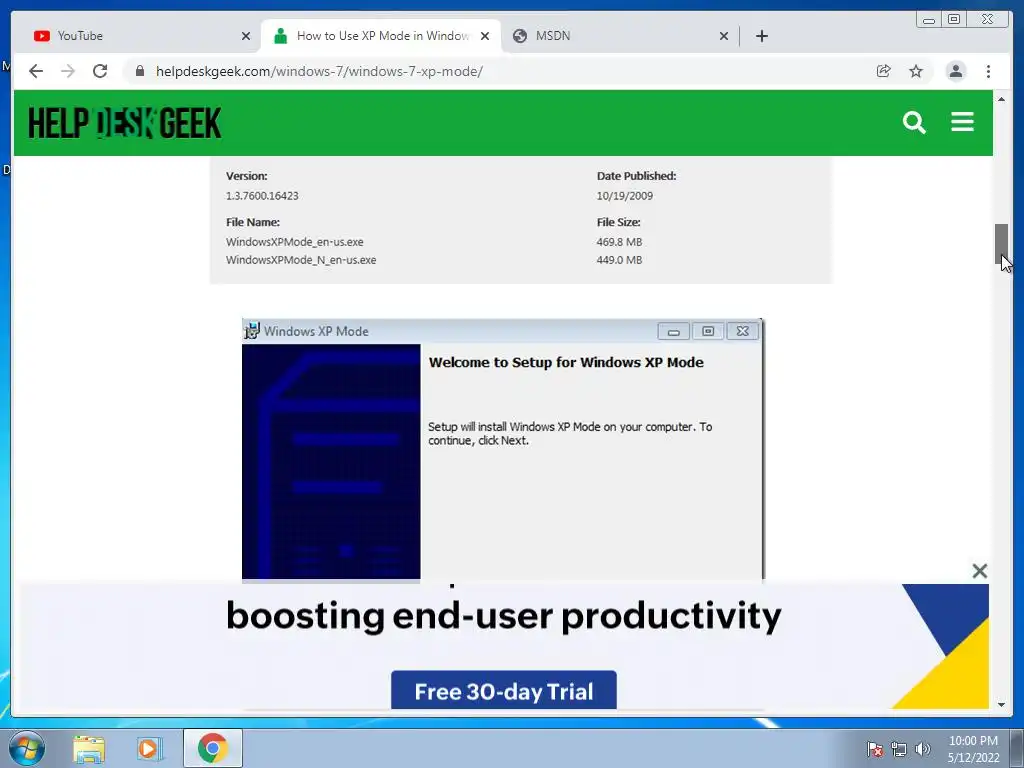Click file name WindowsXPMode_N_en-us.exe
This screenshot has height=768, width=1024.
pyautogui.click(x=301, y=260)
